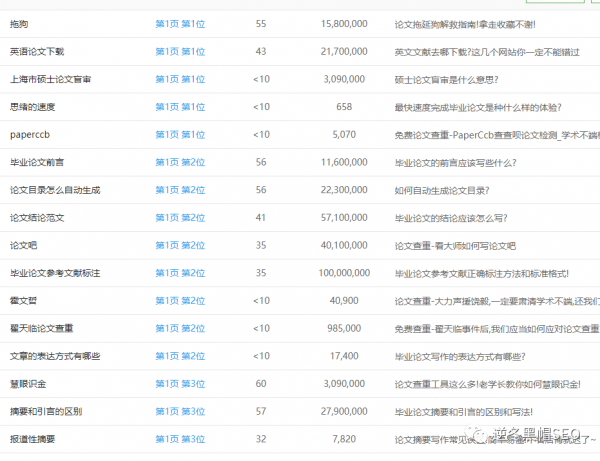Screen dimensions: 600x461
Task: Open rank link for 翟天临论文查重 row
Action: 180,327
